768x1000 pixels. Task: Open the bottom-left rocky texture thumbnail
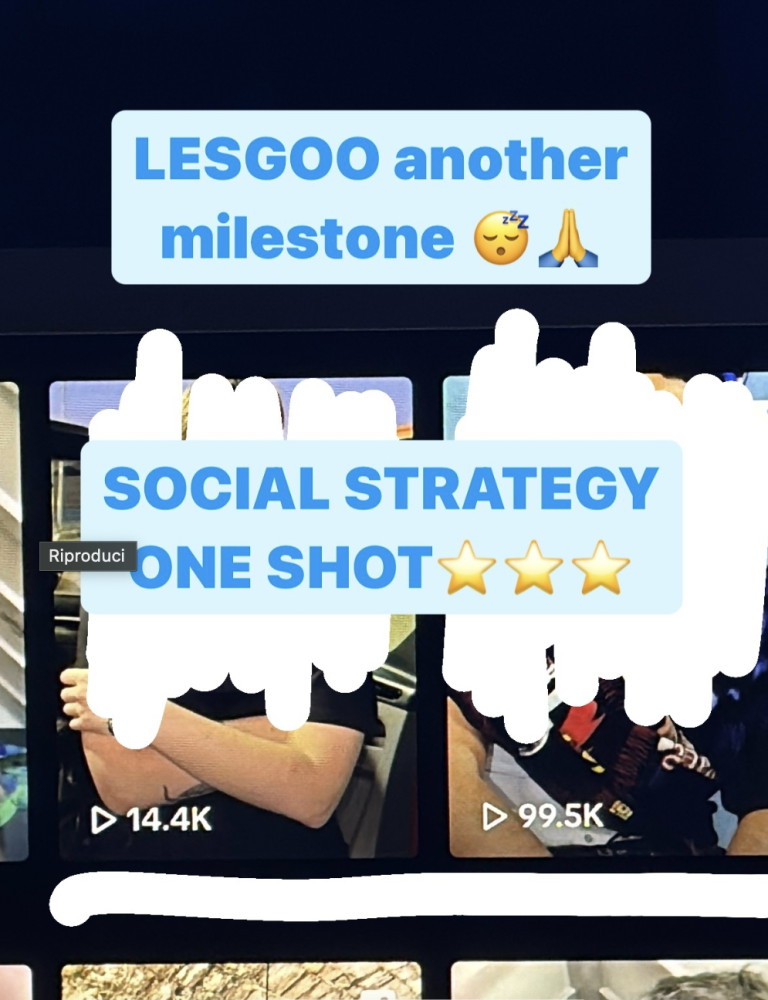[x=241, y=981]
